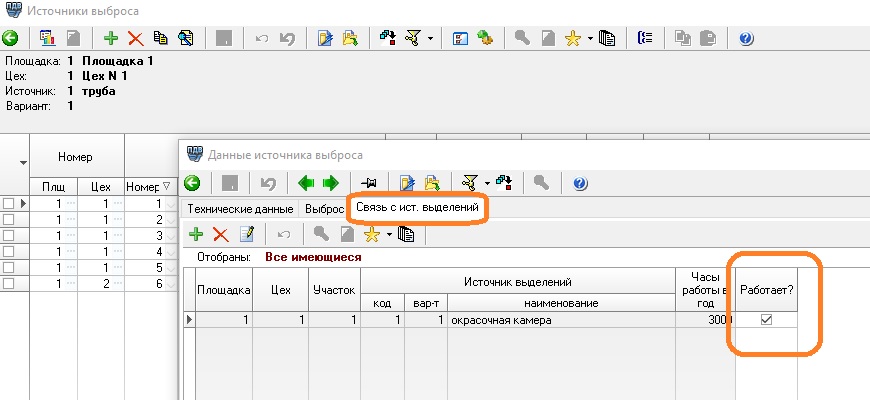The image size is (870, 400).
Task: Click the blue help question mark in the main toolbar
Action: 746,39
